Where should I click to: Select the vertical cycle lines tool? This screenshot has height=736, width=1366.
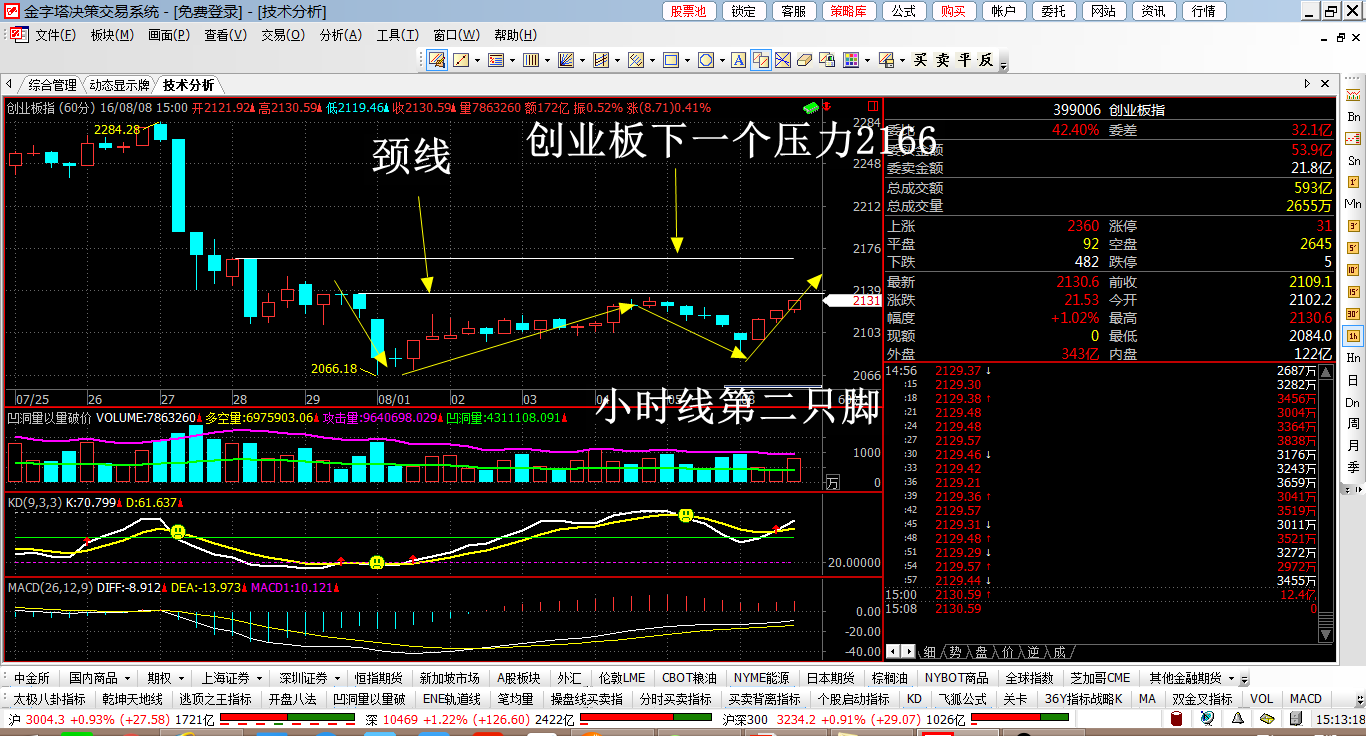click(531, 60)
